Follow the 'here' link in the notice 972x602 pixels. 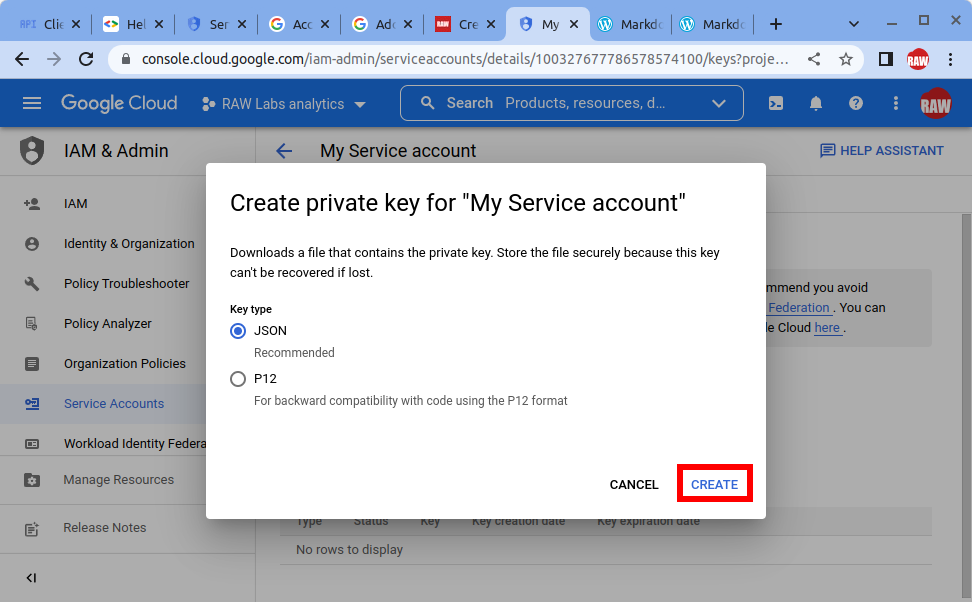click(827, 328)
